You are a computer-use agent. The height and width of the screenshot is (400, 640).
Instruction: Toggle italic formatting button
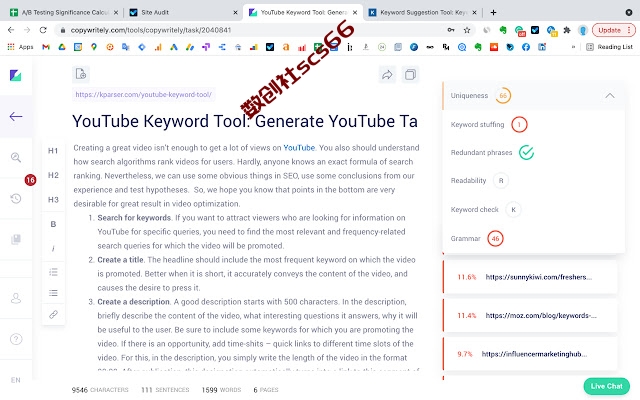coord(53,248)
